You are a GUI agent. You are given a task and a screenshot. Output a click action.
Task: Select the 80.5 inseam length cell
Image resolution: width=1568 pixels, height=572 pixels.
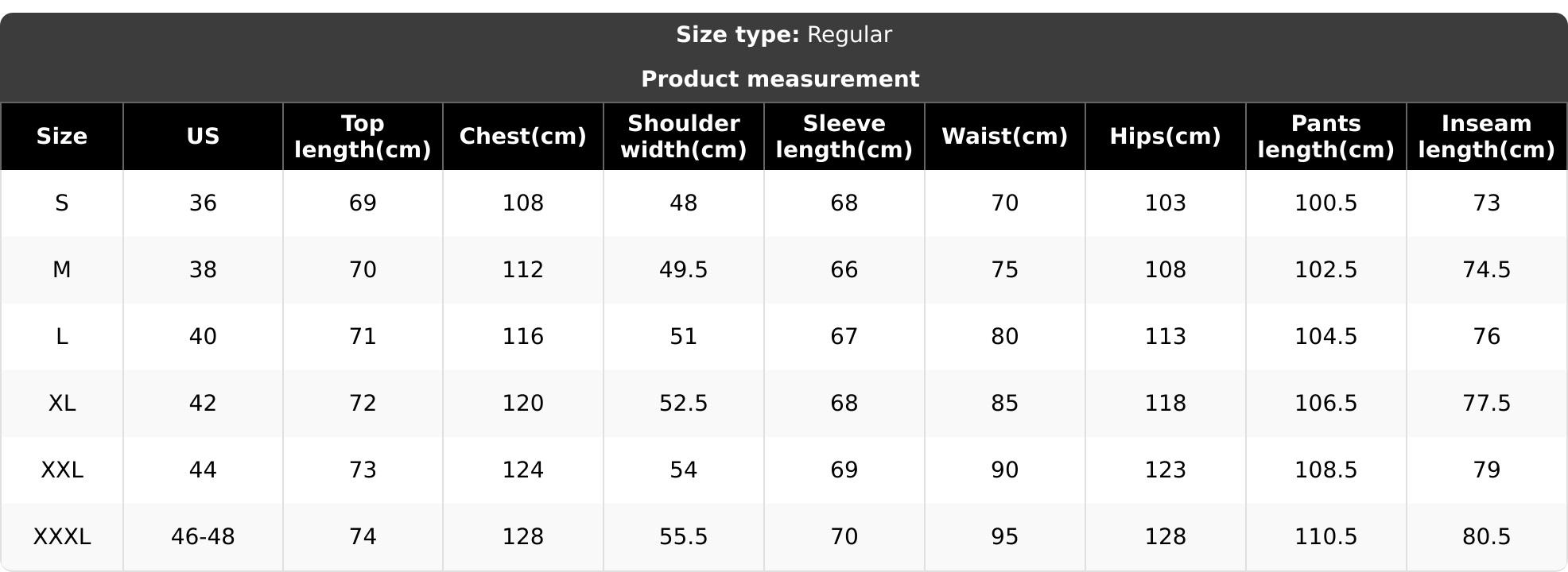pos(1487,537)
